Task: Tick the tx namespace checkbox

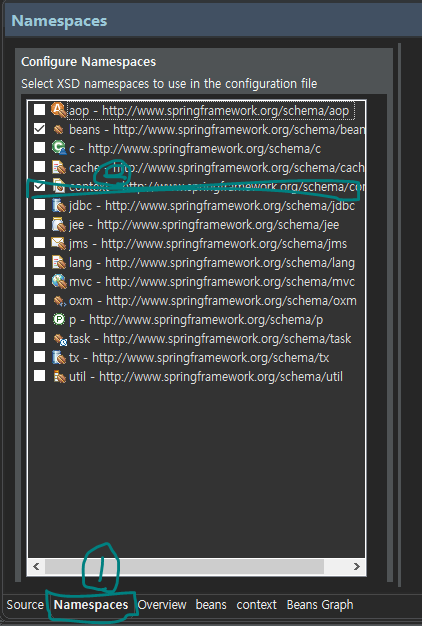Action: point(39,357)
